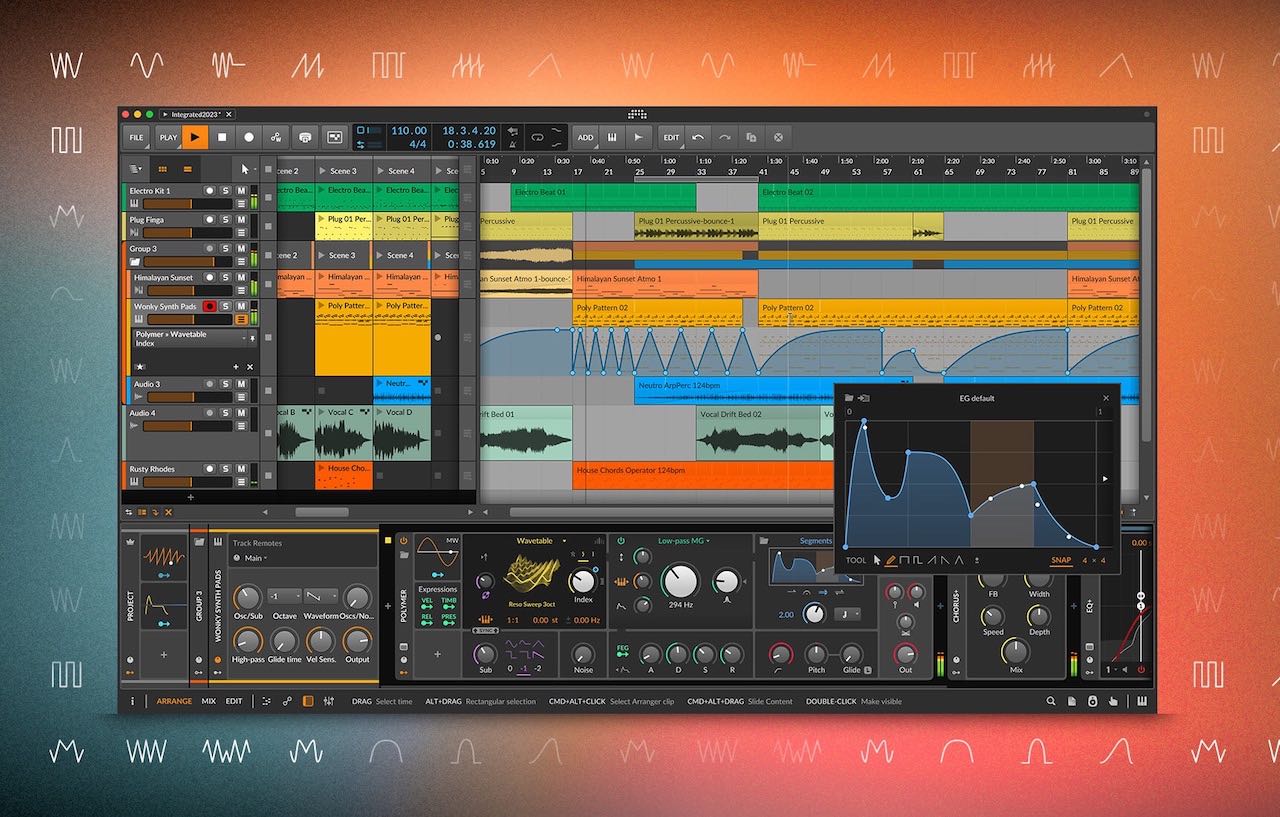Viewport: 1280px width, 817px height.
Task: Launch Scene 4 in the clip launcher header
Action: click(380, 171)
